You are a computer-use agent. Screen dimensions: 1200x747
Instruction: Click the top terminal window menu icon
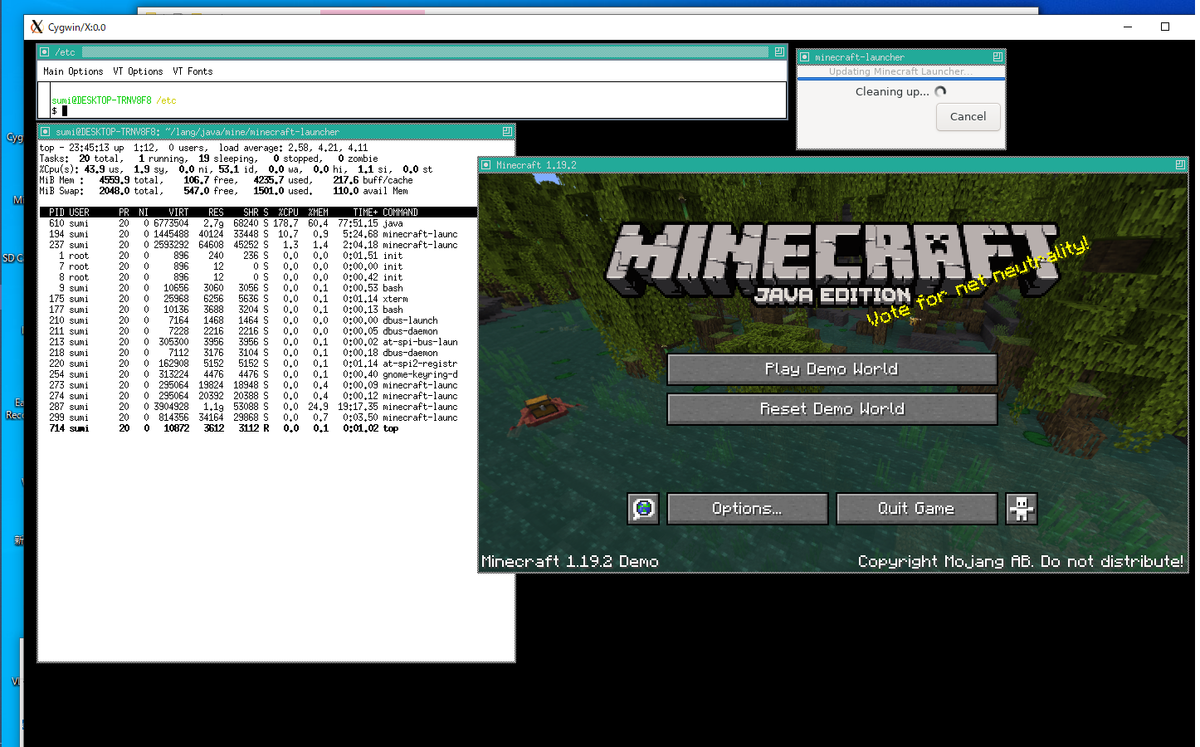pyautogui.click(x=45, y=131)
